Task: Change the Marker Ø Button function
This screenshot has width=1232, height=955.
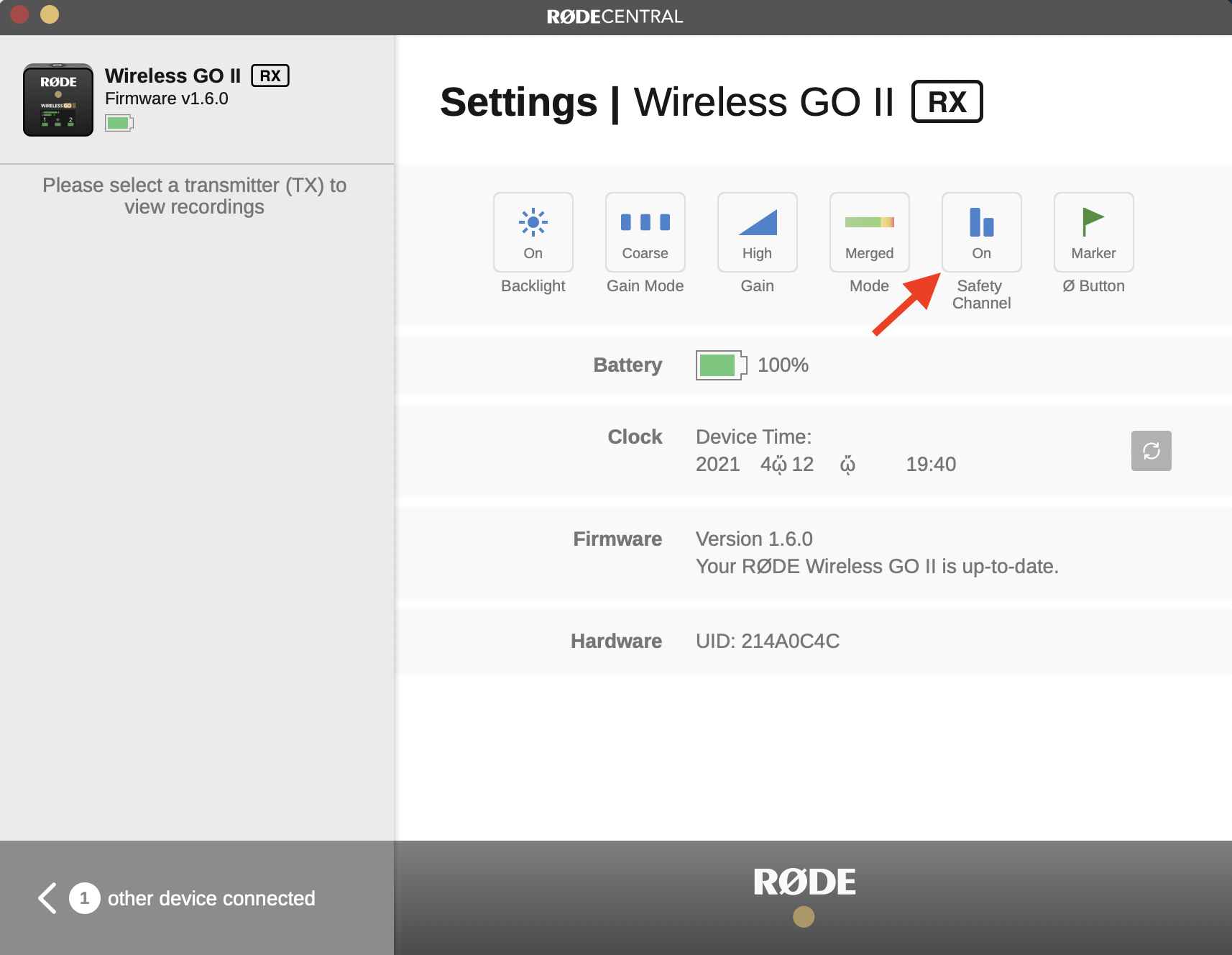Action: (1094, 232)
